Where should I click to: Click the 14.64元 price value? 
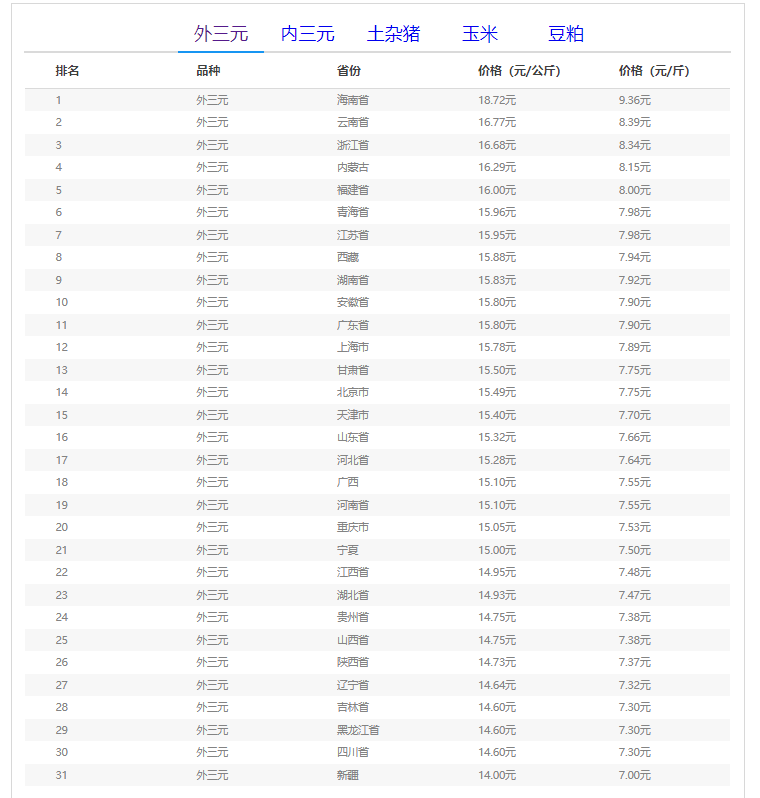tap(497, 686)
